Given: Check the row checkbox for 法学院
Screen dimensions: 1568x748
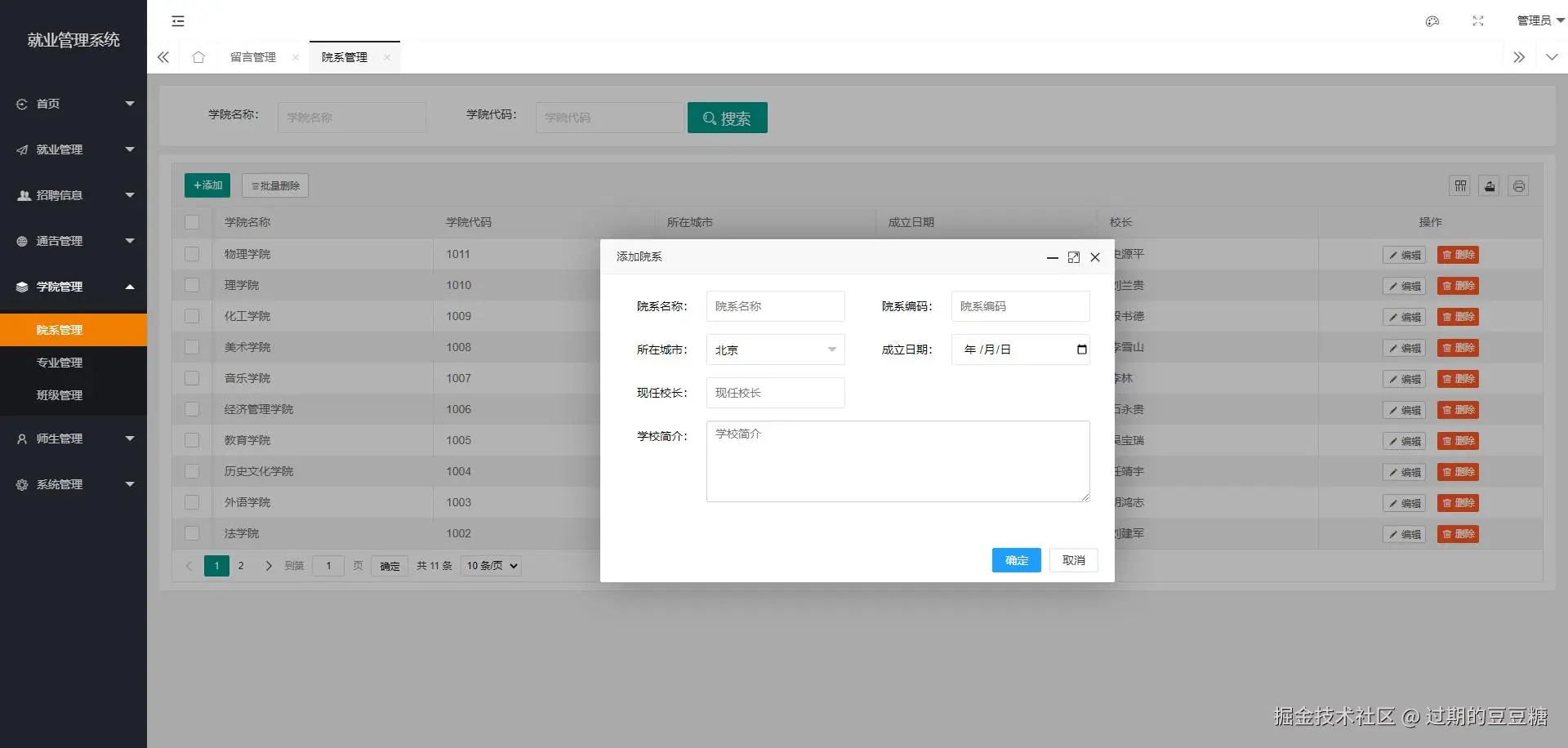Looking at the screenshot, I should click(x=192, y=533).
